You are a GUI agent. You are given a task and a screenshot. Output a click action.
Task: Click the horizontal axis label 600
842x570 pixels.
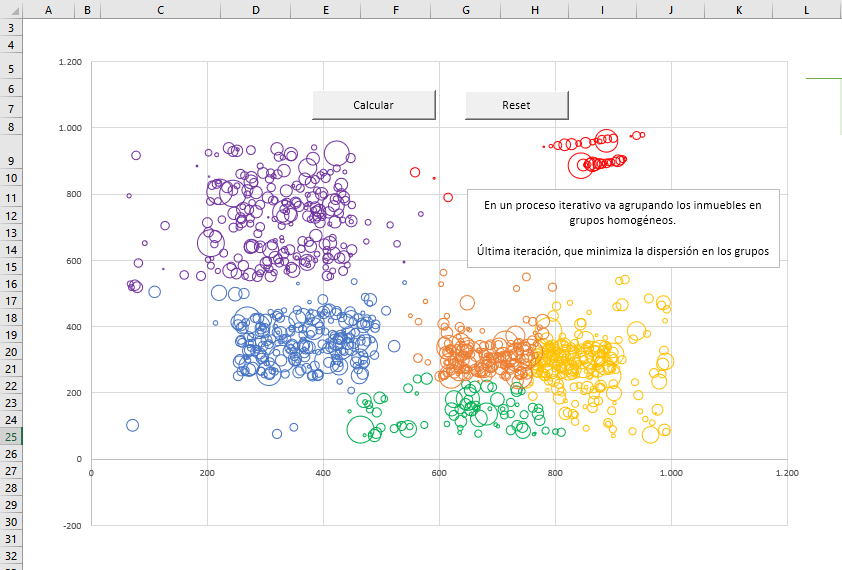[x=438, y=473]
